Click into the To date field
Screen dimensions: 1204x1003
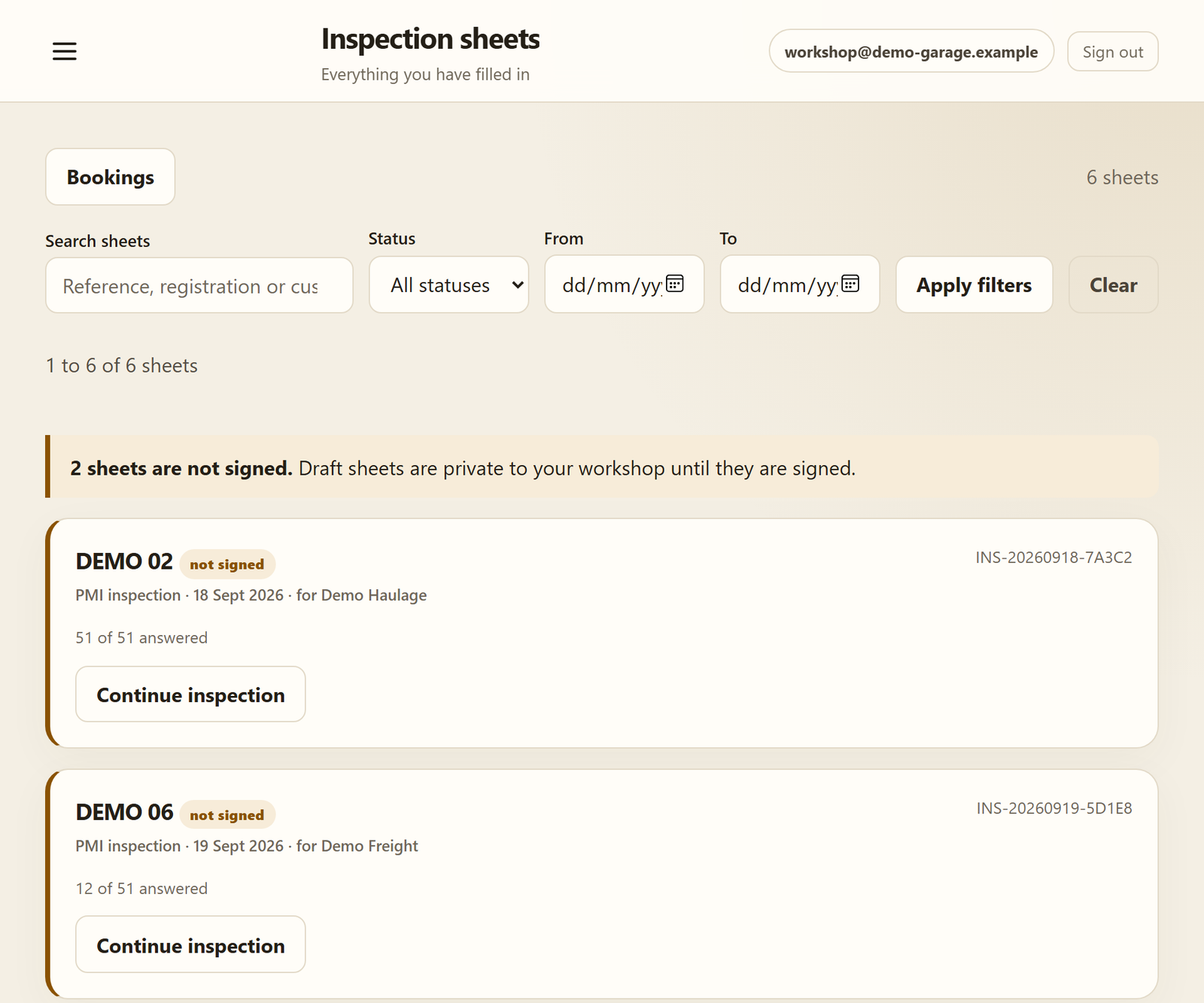[800, 284]
